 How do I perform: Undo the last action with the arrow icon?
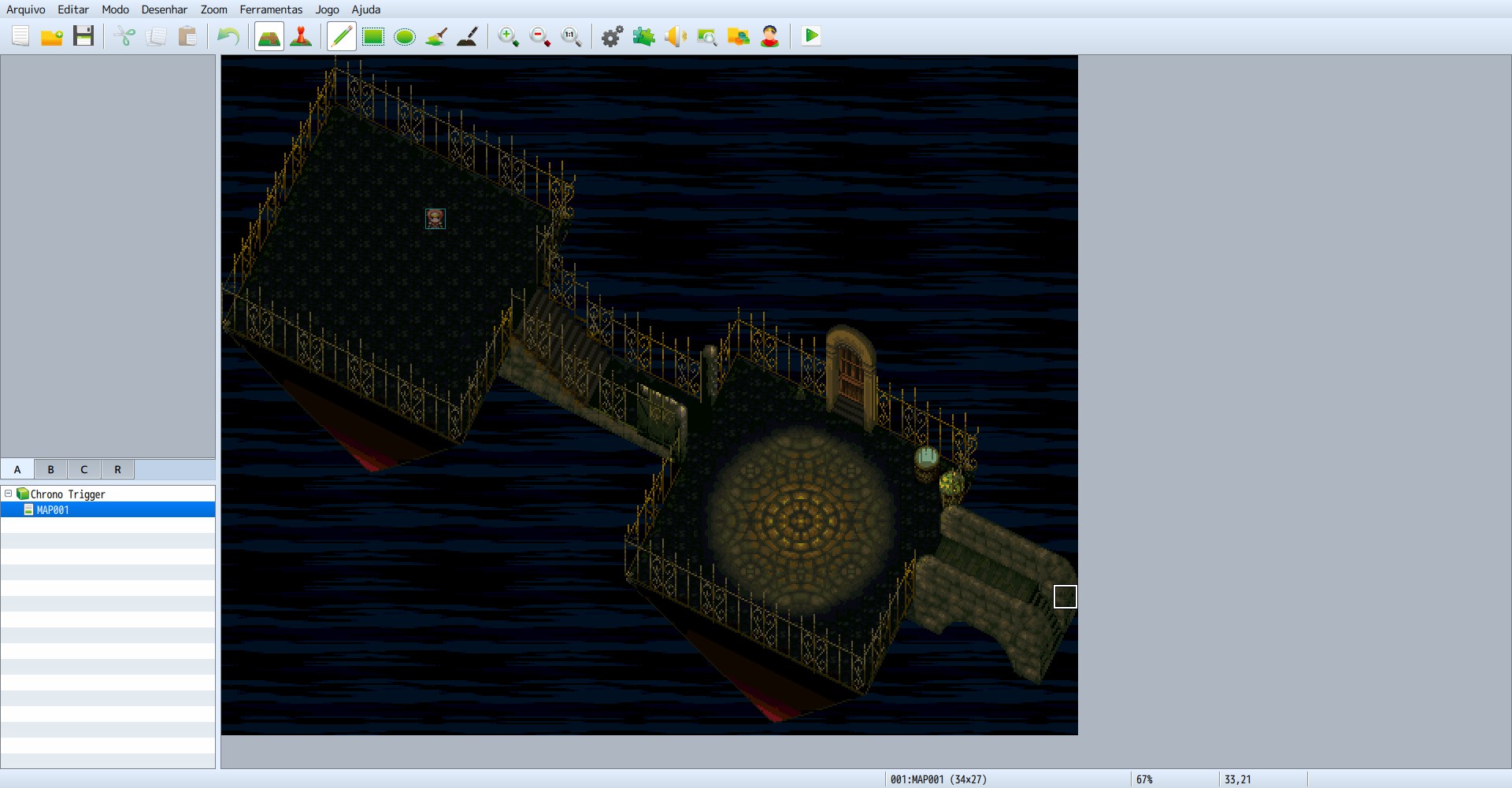click(x=228, y=36)
